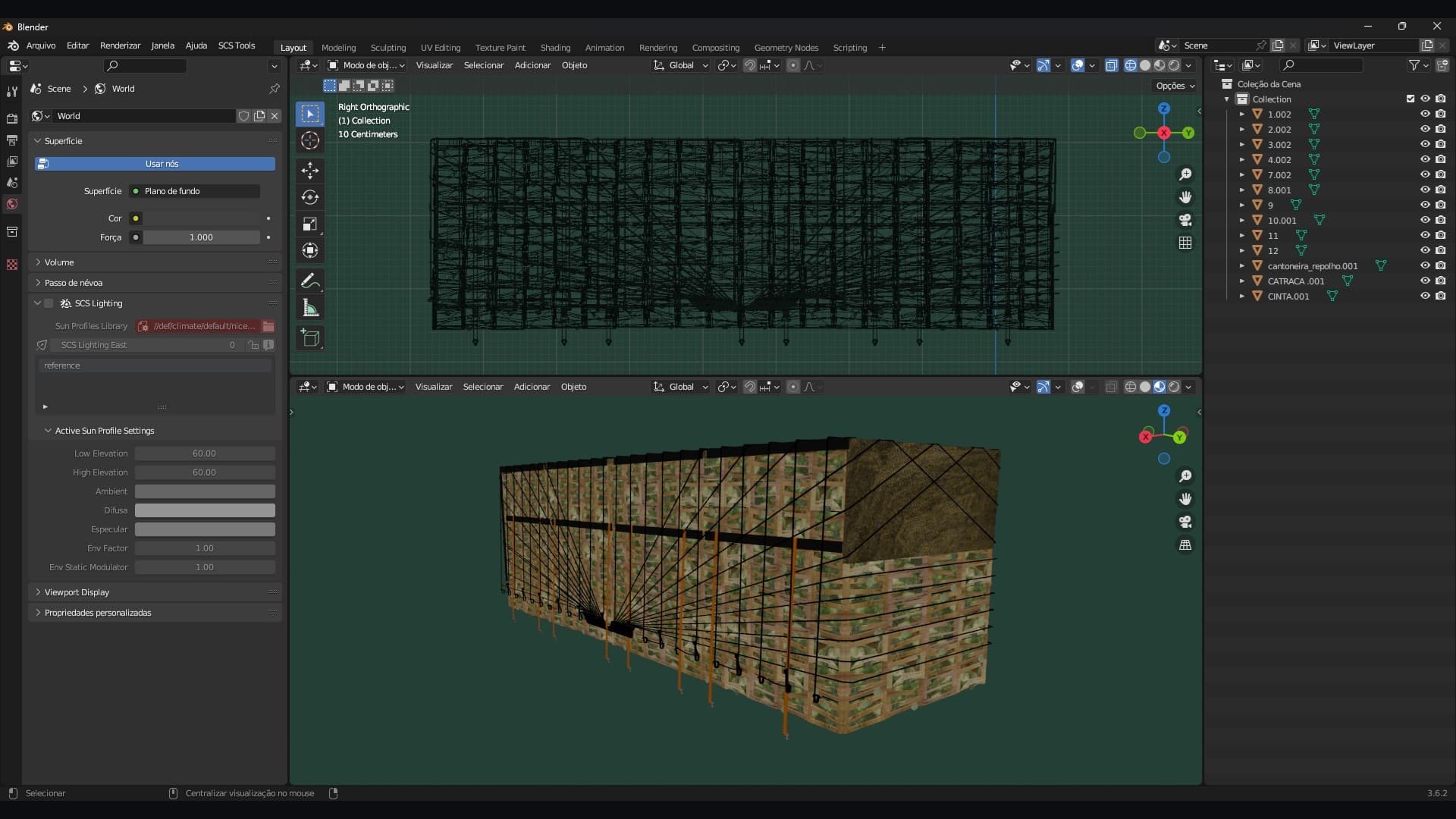Select the Add Cube tool
The height and width of the screenshot is (819, 1456).
(309, 337)
